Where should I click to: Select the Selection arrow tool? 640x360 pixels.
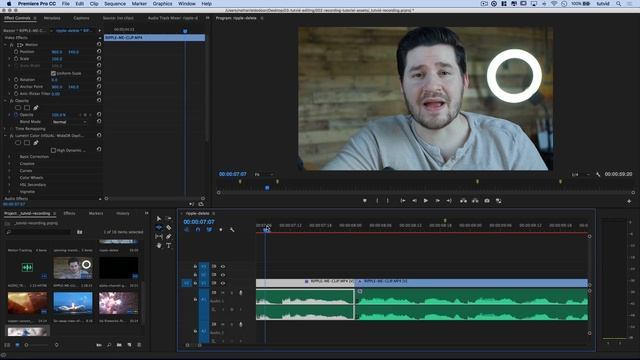[x=159, y=219]
